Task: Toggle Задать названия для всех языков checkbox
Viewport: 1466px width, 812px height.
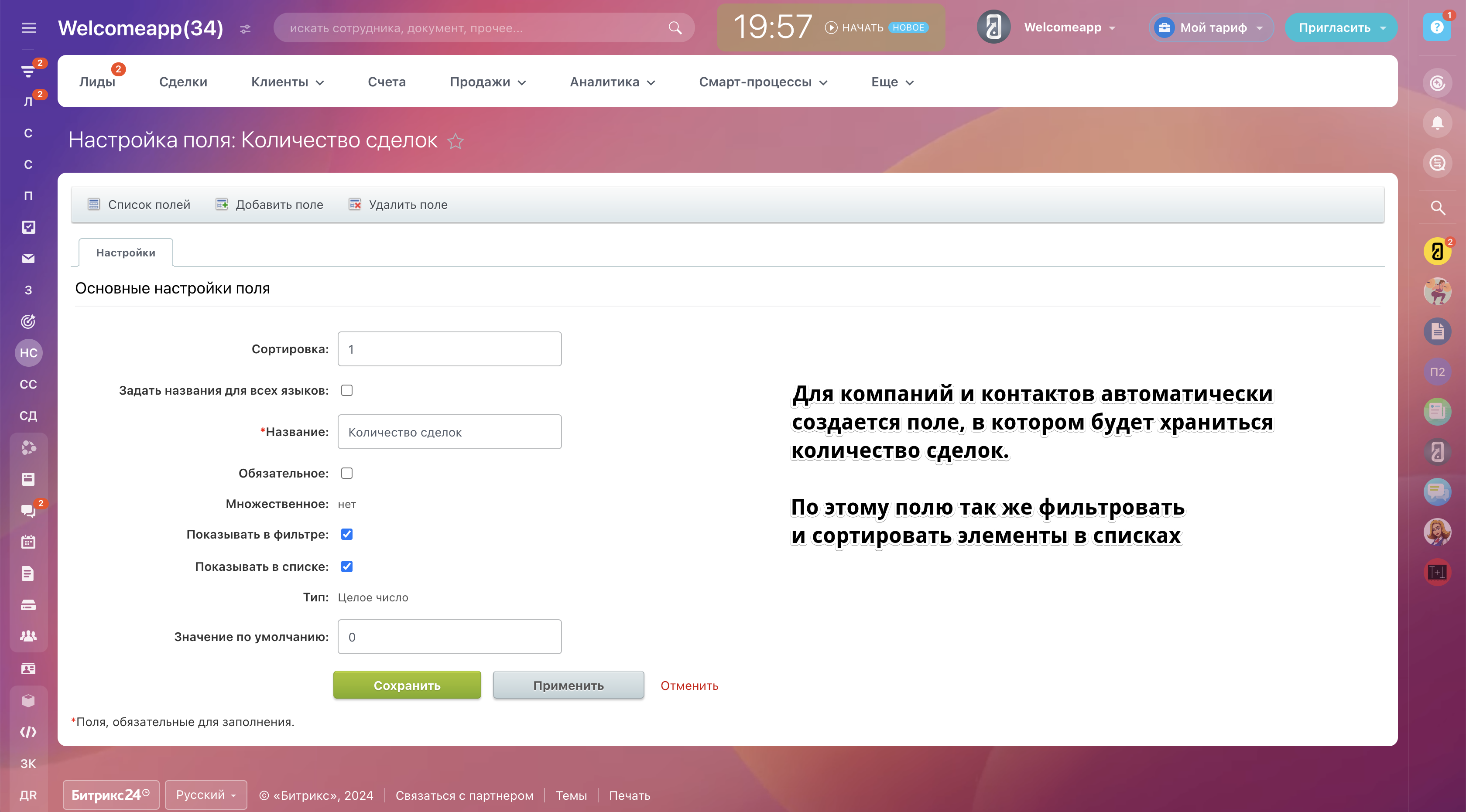Action: (346, 391)
